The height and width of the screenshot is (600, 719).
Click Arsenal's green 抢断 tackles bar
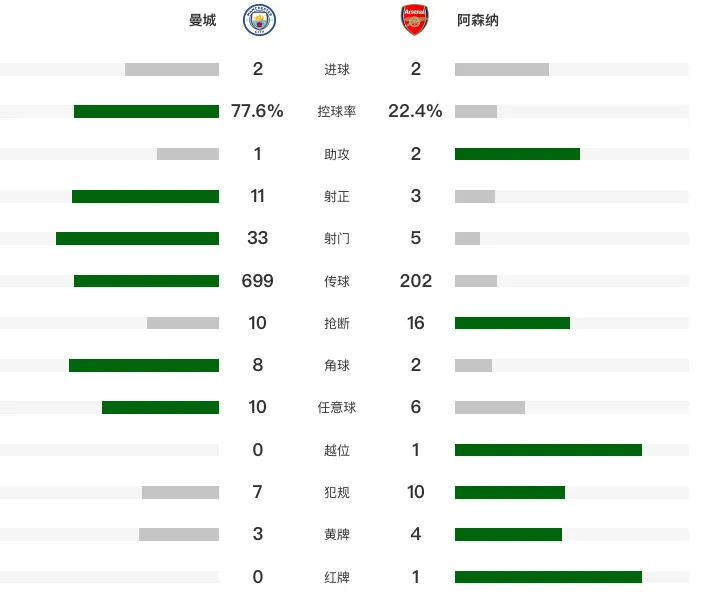point(512,323)
